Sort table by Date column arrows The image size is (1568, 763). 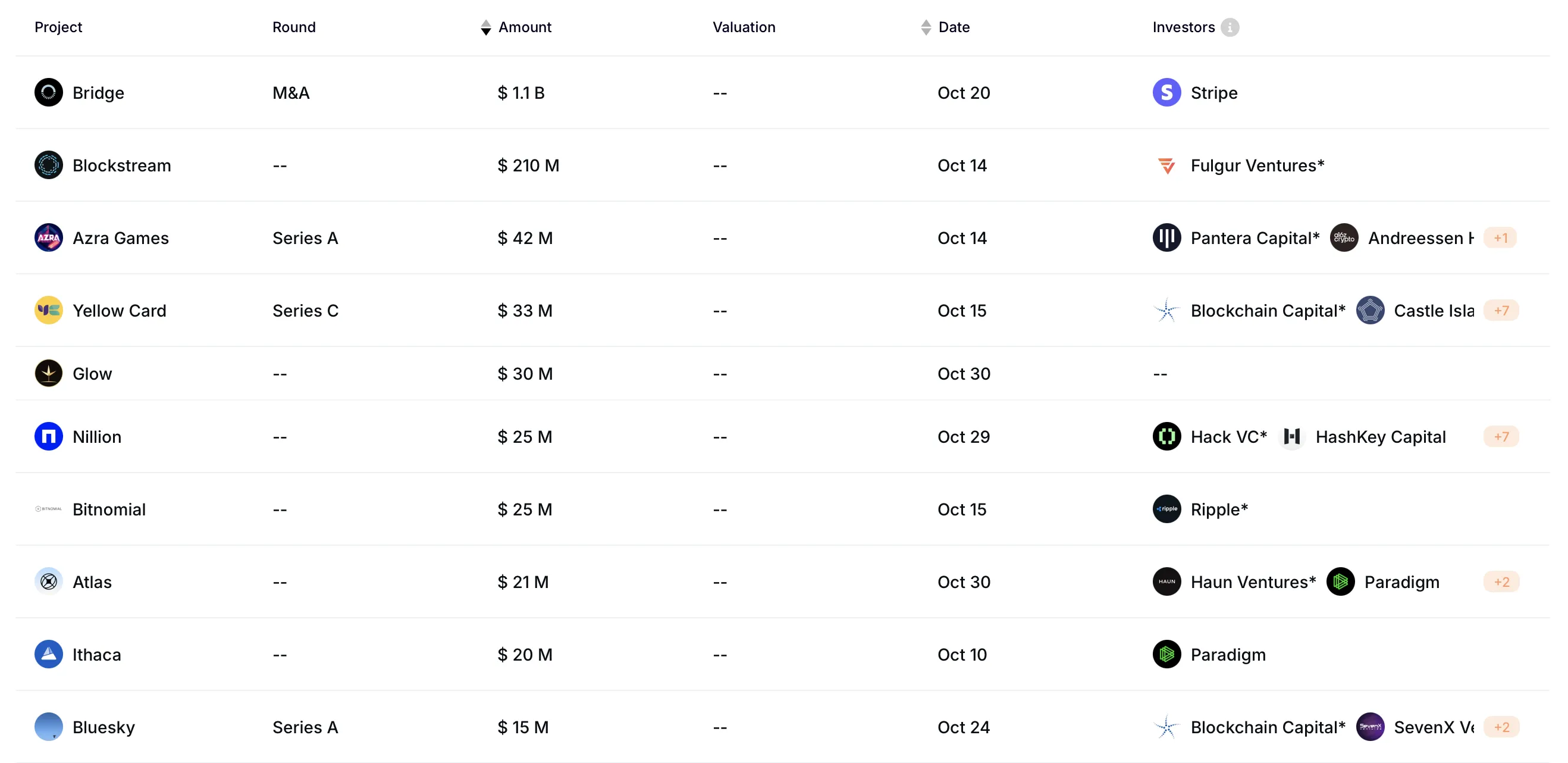pyautogui.click(x=925, y=27)
